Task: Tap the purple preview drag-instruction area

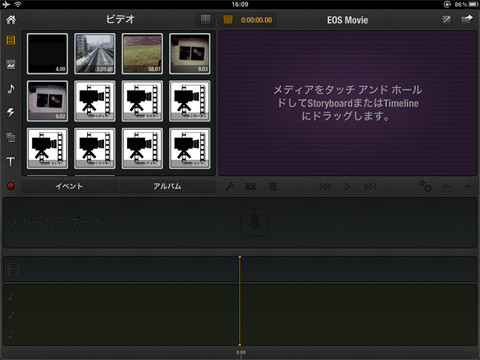Action: (x=347, y=103)
